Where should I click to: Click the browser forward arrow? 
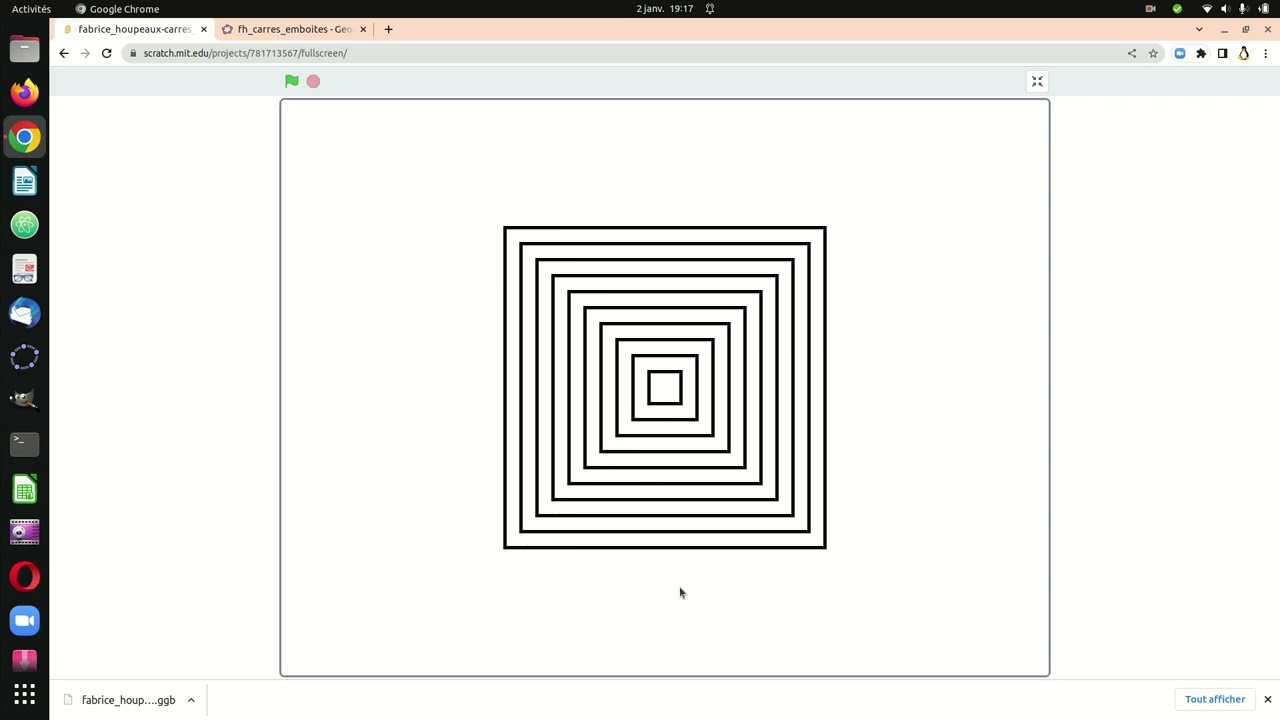point(85,53)
